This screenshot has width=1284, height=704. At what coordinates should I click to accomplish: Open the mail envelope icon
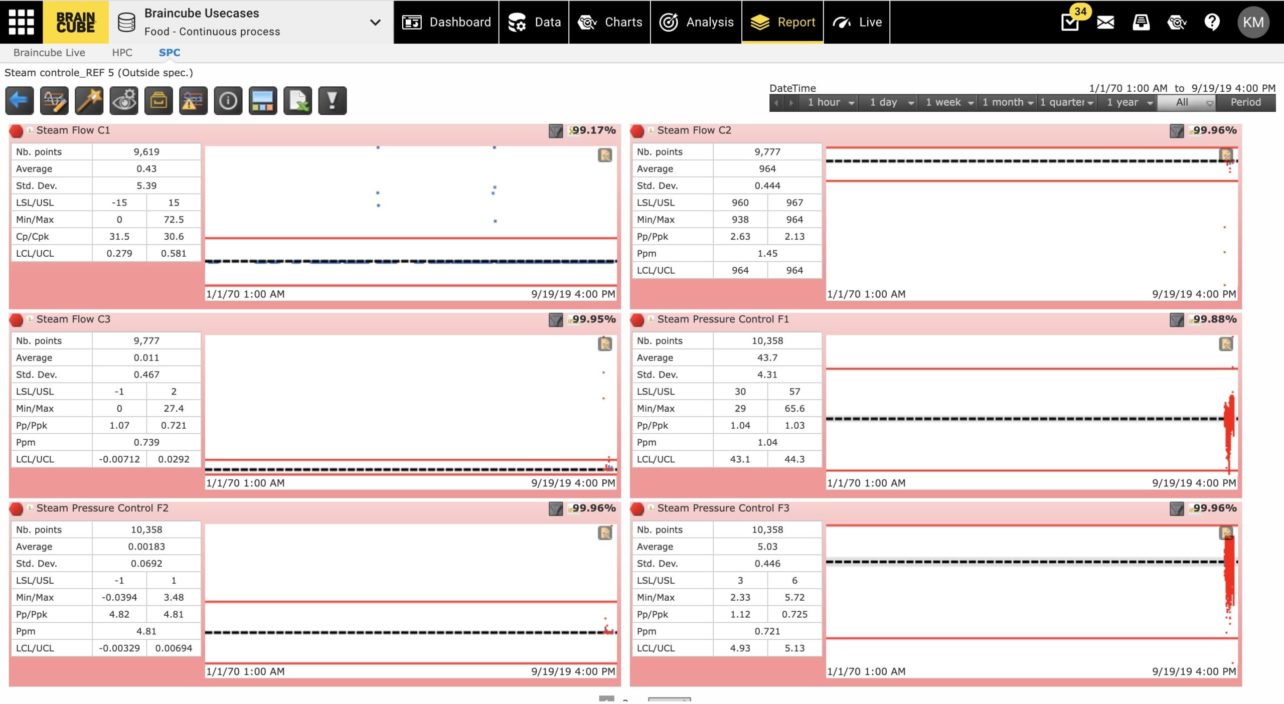pyautogui.click(x=1105, y=22)
